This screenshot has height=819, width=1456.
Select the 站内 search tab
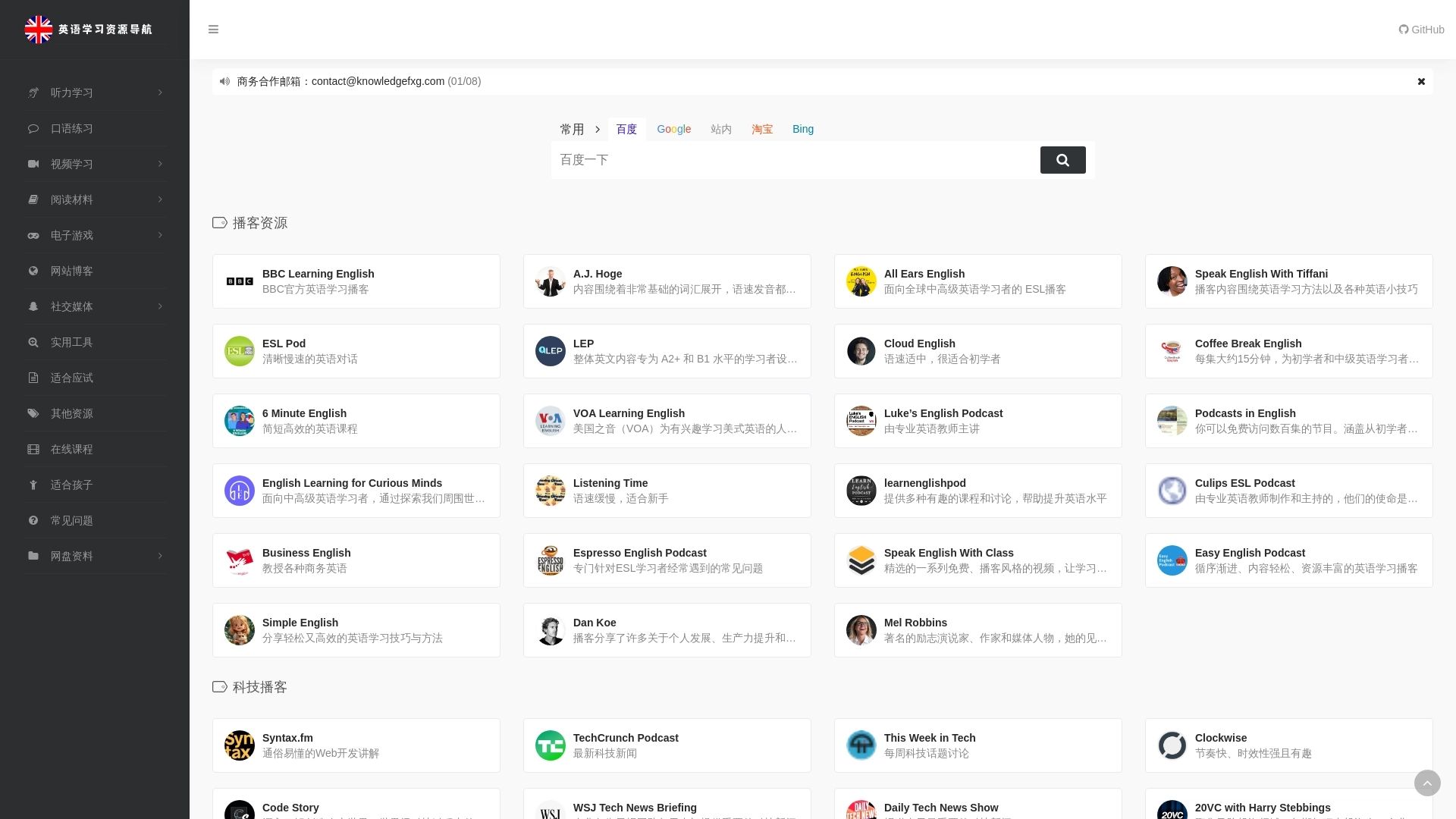[721, 129]
